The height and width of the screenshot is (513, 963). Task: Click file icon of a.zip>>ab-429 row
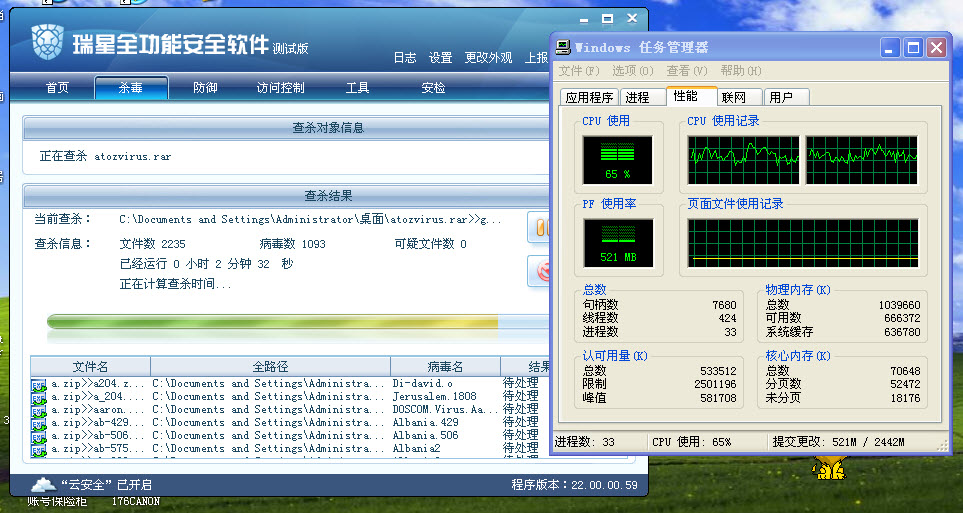coord(39,423)
